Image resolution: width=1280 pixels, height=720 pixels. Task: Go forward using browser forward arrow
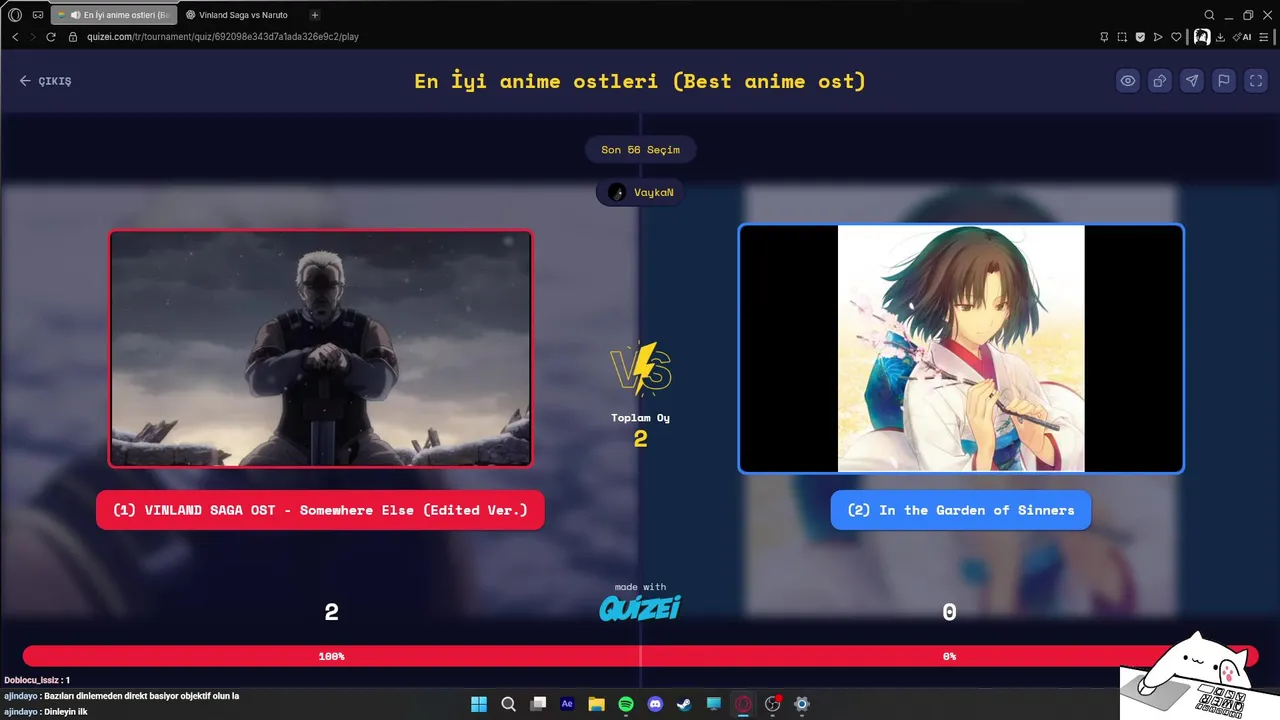click(33, 37)
